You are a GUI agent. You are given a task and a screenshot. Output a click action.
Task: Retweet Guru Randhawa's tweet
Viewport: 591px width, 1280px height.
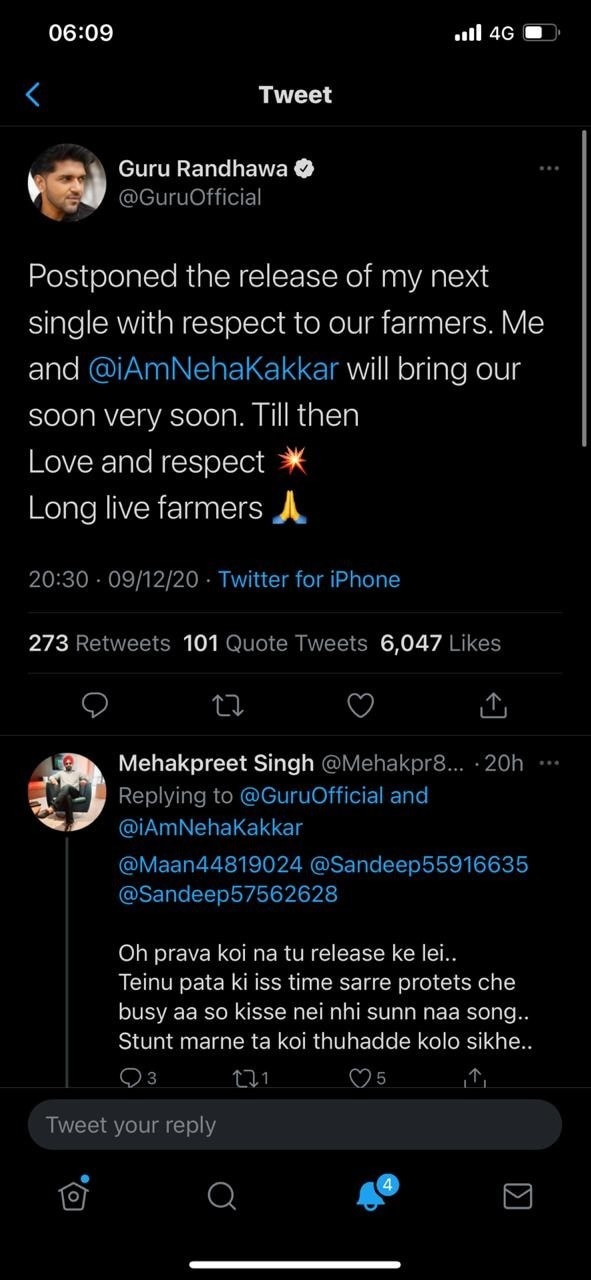227,706
